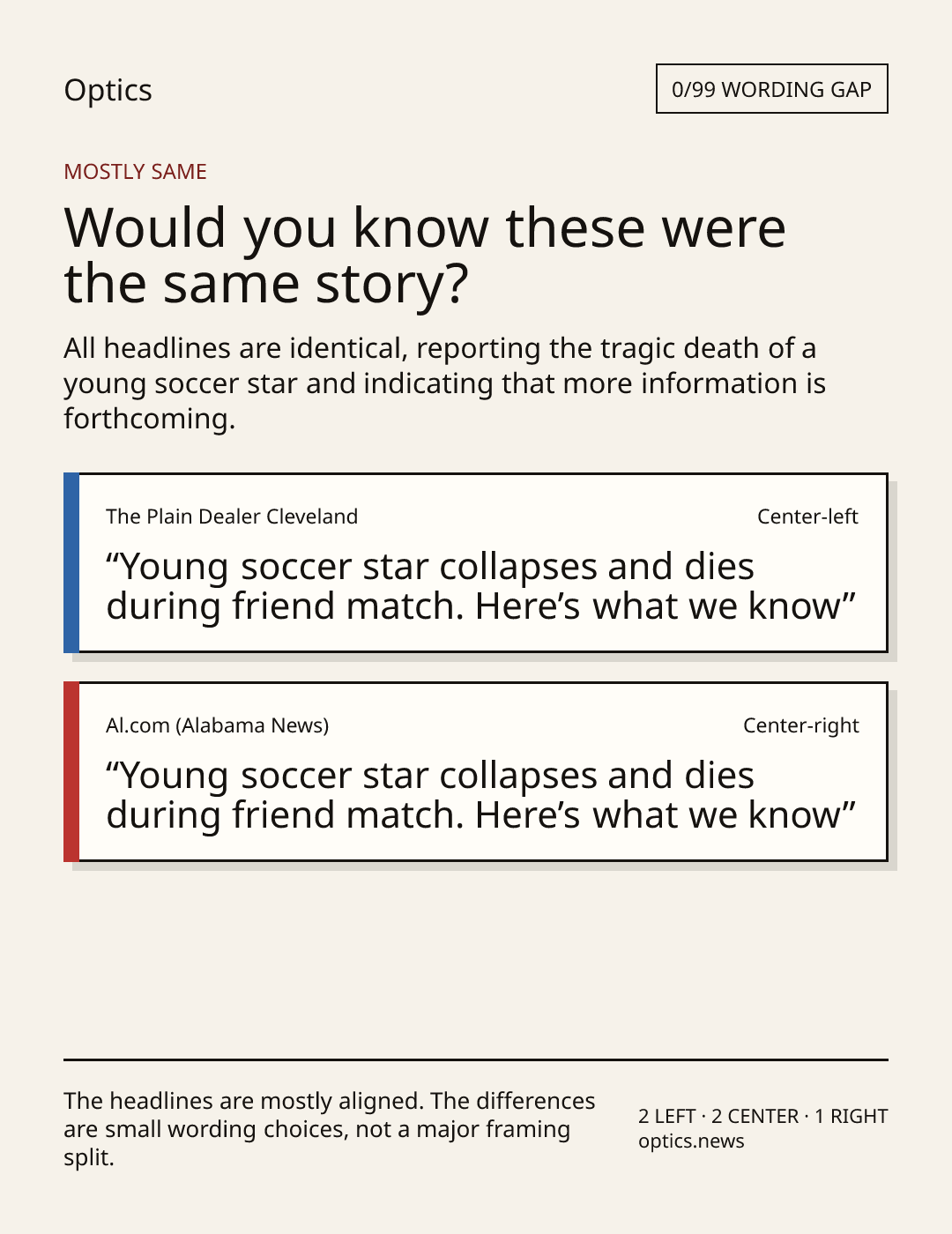Open the Plain Dealer headline quote
The image size is (952, 1234).
[481, 586]
